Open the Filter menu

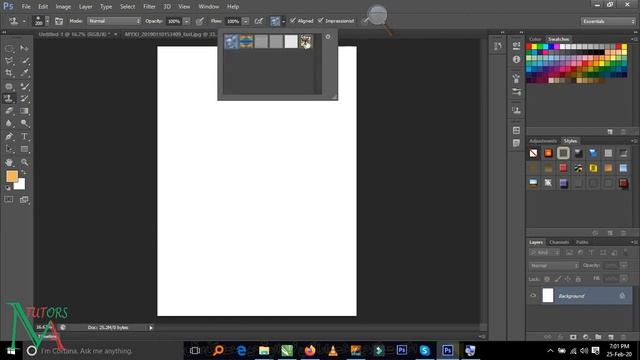(149, 7)
